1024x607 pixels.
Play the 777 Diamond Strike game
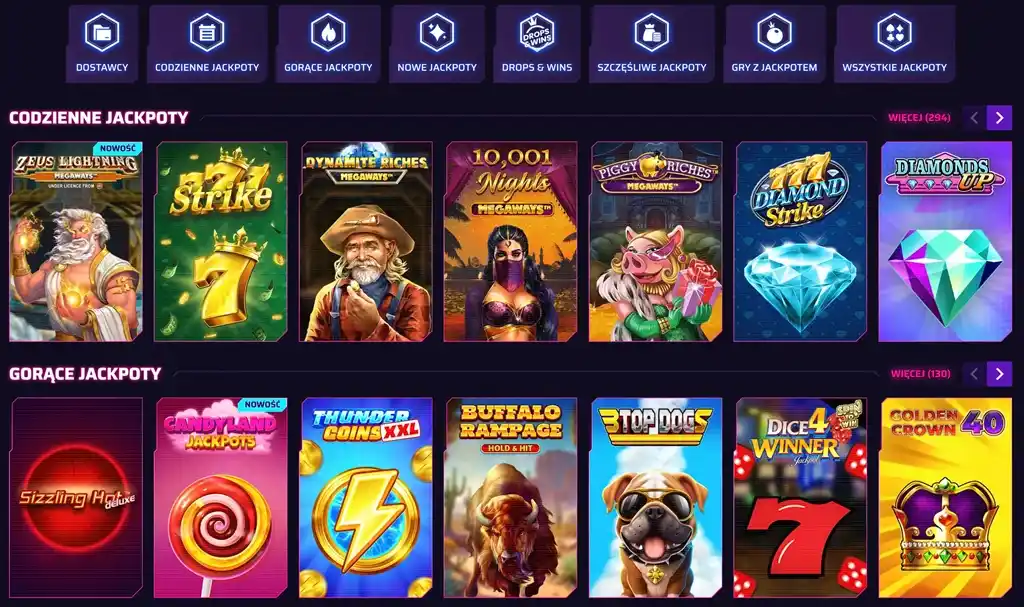801,241
